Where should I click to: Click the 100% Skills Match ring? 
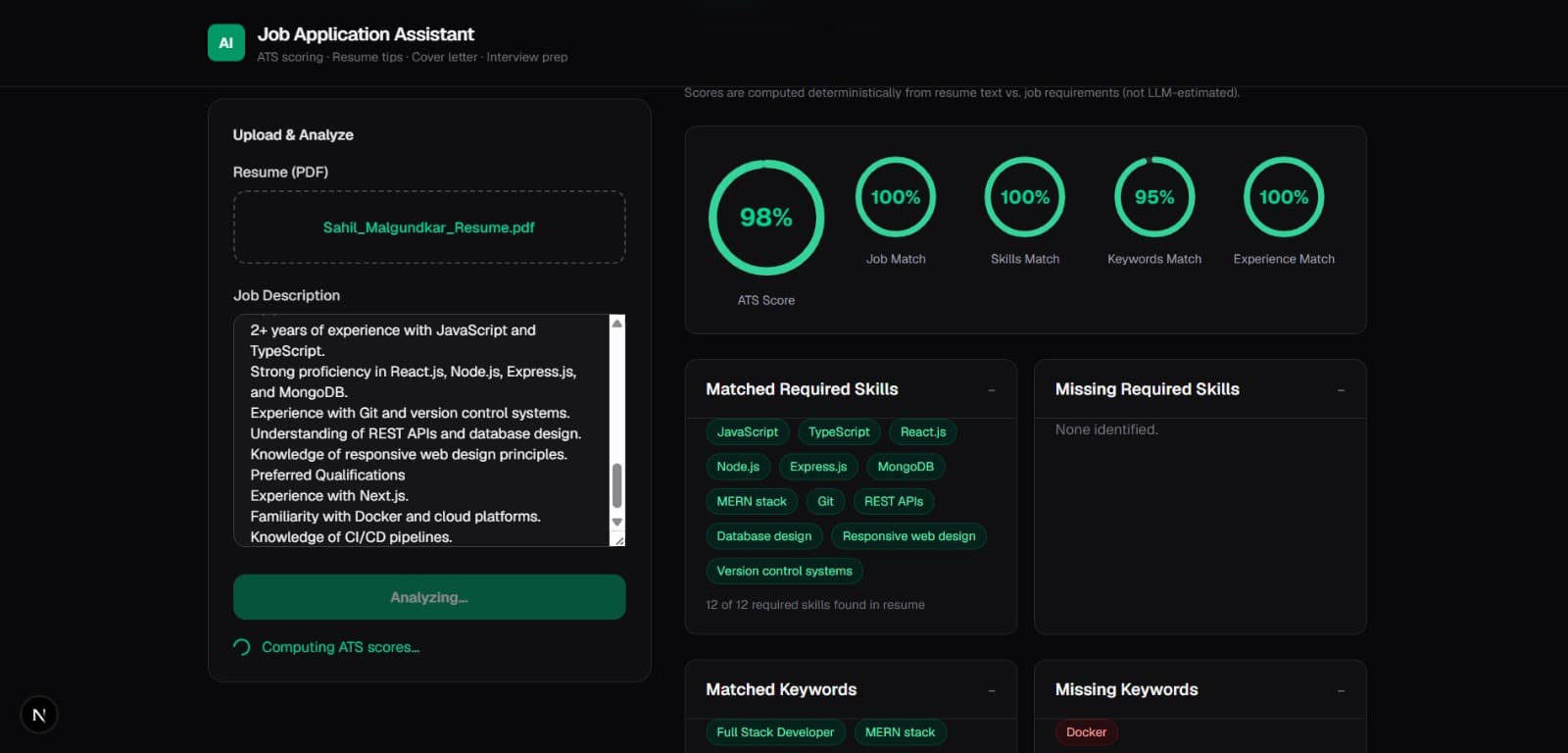point(1025,197)
